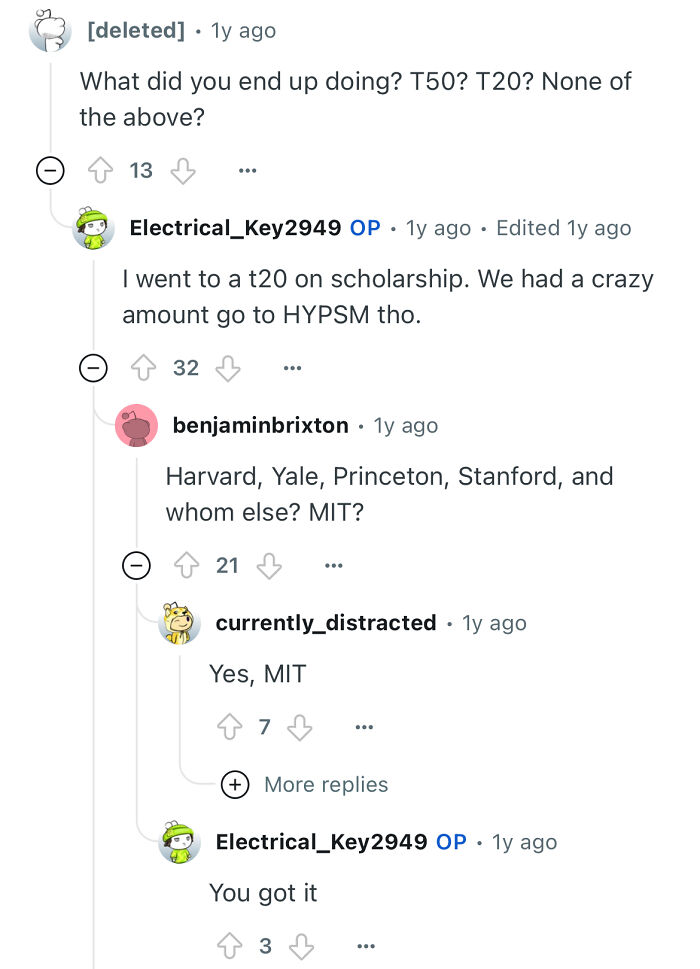Collapse Electrical_Key2949's comment thread

tap(93, 368)
